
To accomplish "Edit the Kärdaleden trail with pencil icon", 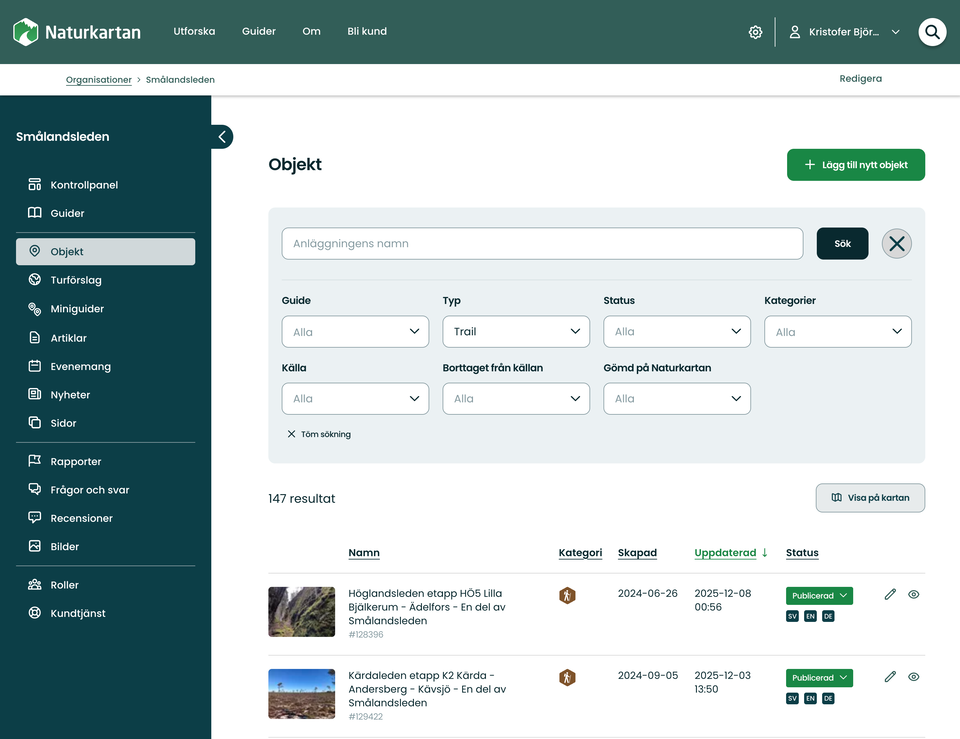I will 890,677.
